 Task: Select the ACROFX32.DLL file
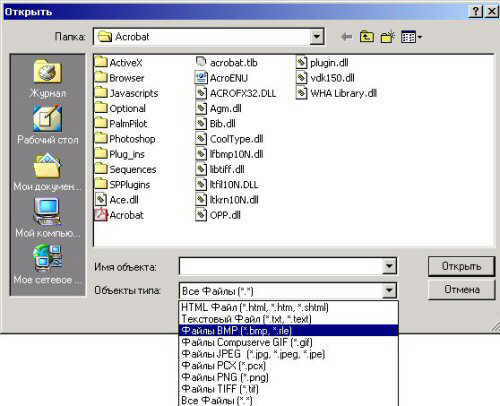tap(236, 93)
